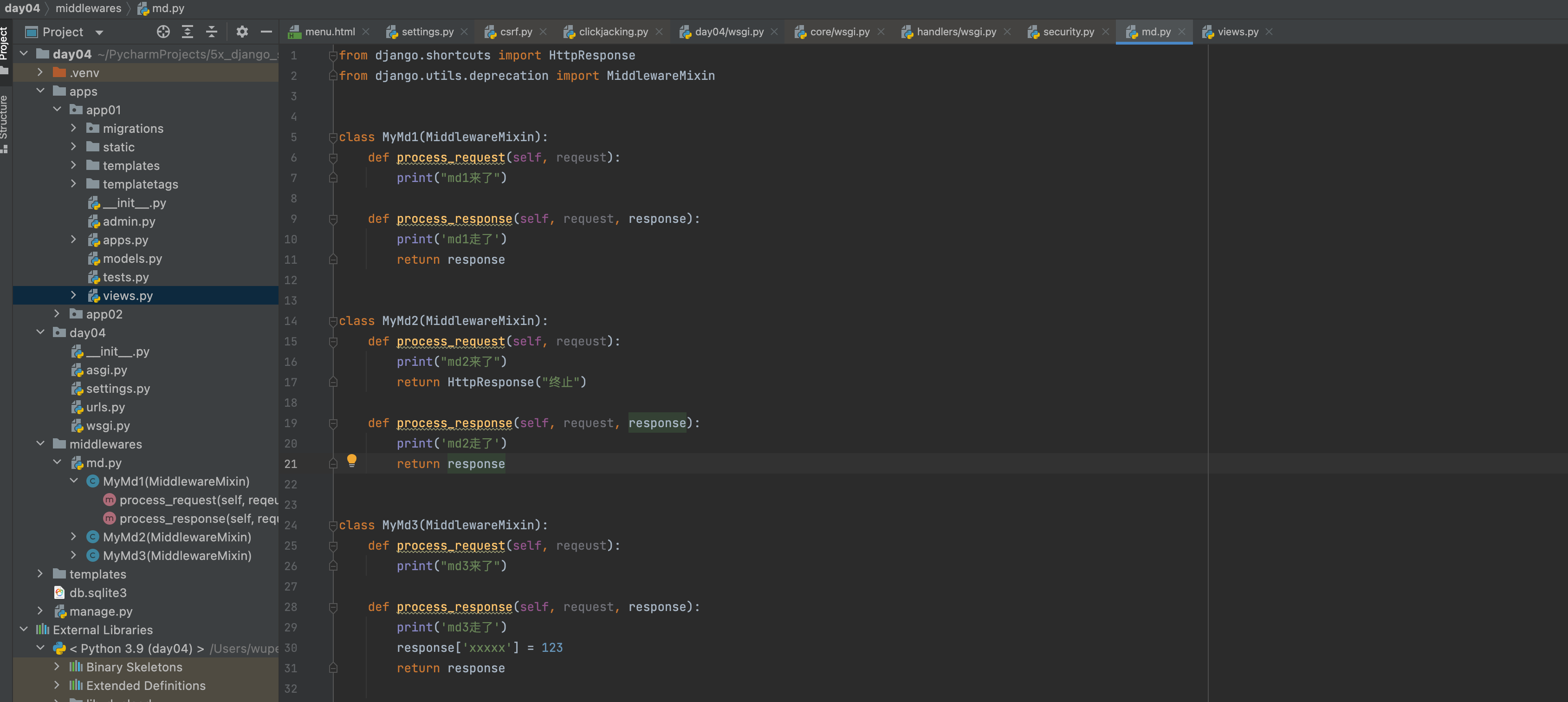Image resolution: width=1568 pixels, height=702 pixels.
Task: Click line number 30 in the gutter
Action: point(291,648)
